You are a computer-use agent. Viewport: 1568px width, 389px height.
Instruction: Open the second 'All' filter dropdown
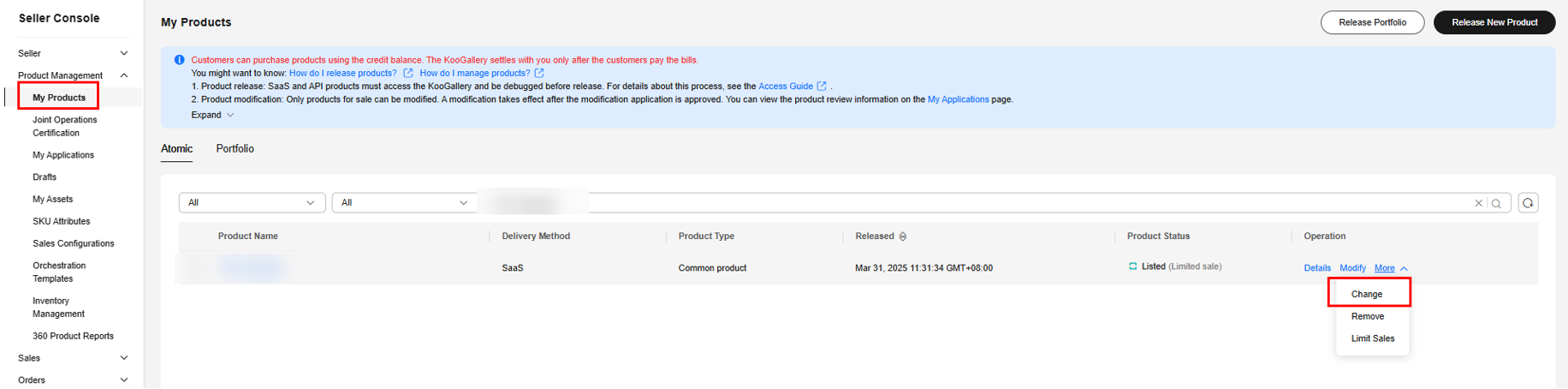click(x=404, y=203)
